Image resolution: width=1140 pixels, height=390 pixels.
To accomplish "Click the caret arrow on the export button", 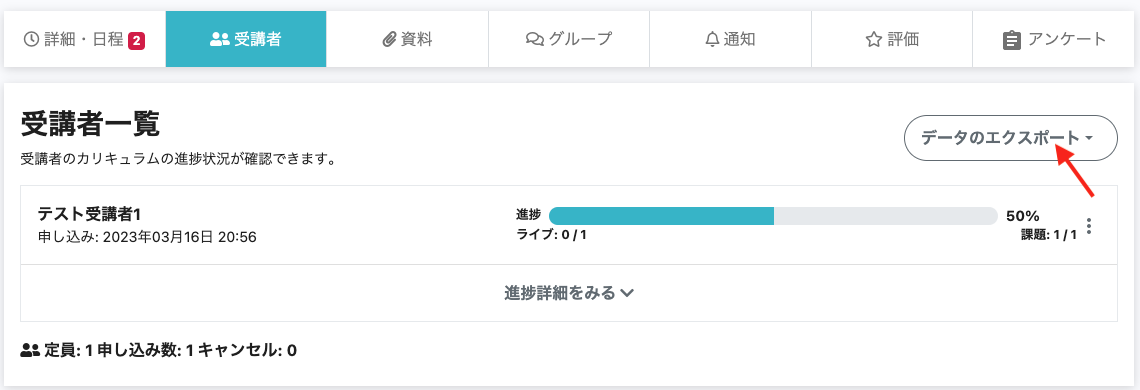I will click(x=1088, y=138).
